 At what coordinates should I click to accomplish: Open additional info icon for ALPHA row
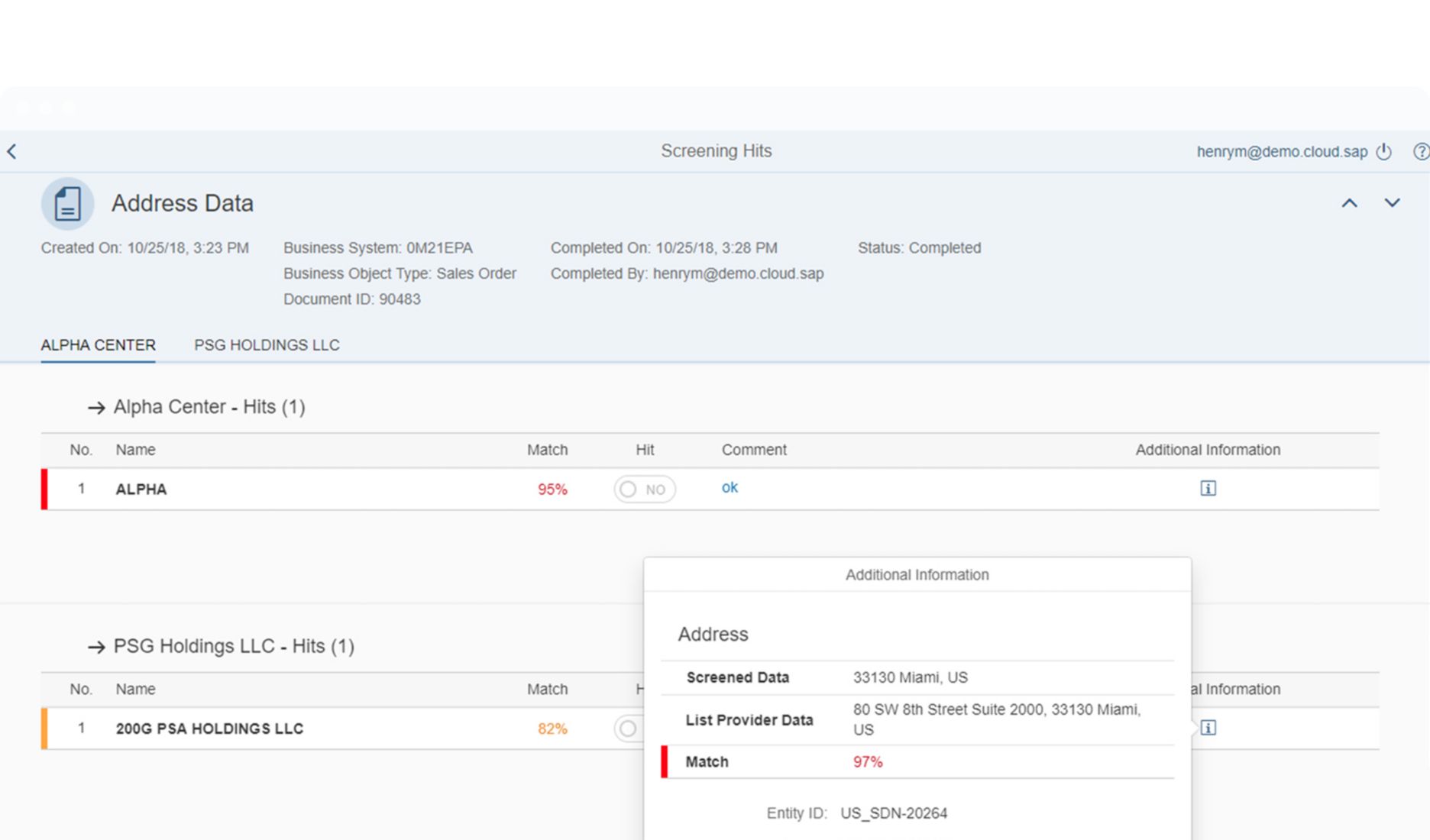pos(1208,489)
